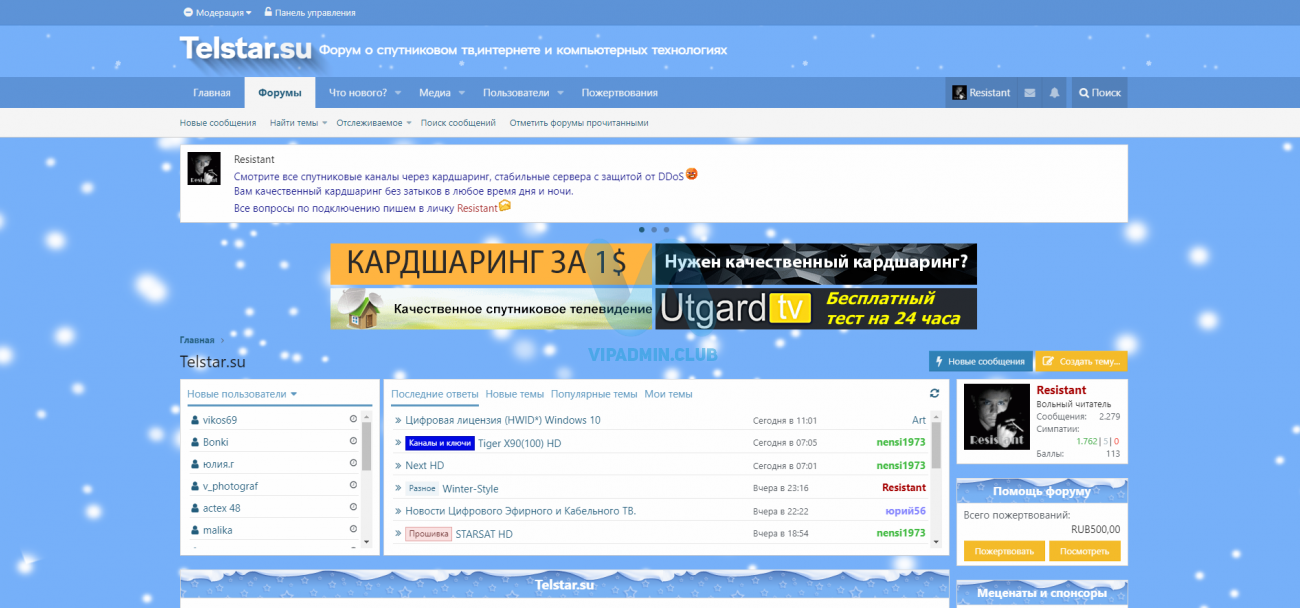Open nensi1973 author link on Next HD row
Screen dimensions: 1300x608
[901, 466]
